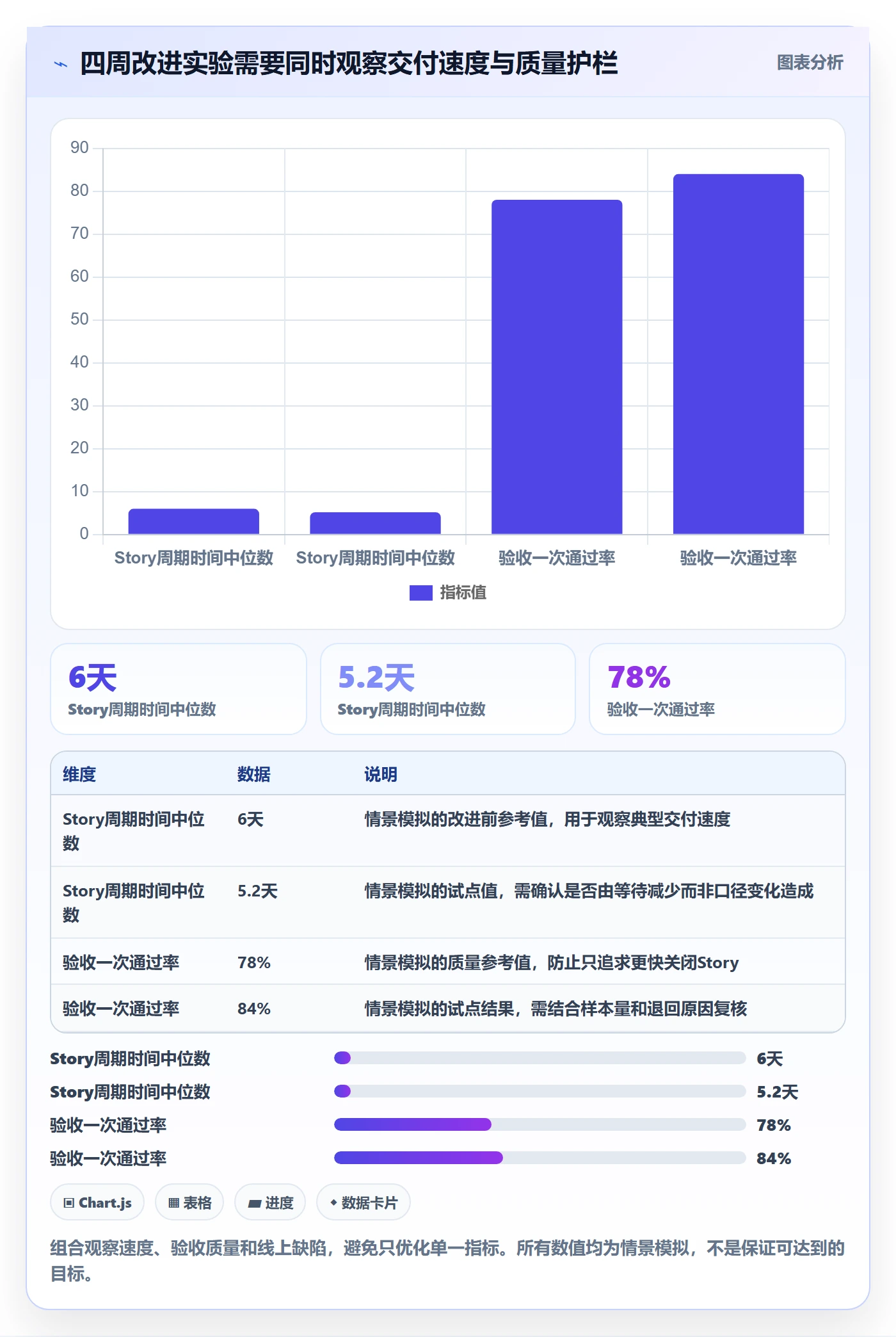Click the footer note starting 组合观察速度
Screen dimensions: 896x1337
point(447,1261)
